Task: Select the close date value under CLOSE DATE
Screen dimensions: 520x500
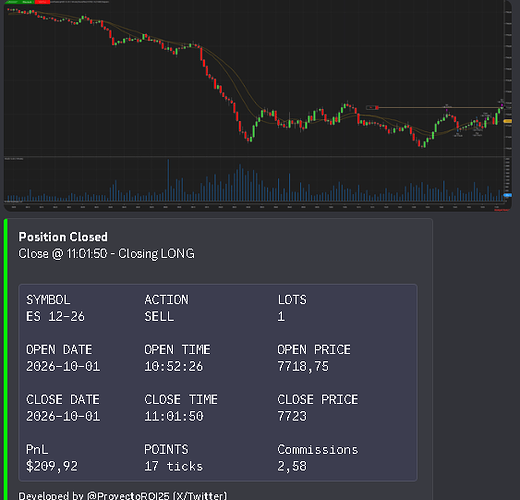Action: (63, 416)
